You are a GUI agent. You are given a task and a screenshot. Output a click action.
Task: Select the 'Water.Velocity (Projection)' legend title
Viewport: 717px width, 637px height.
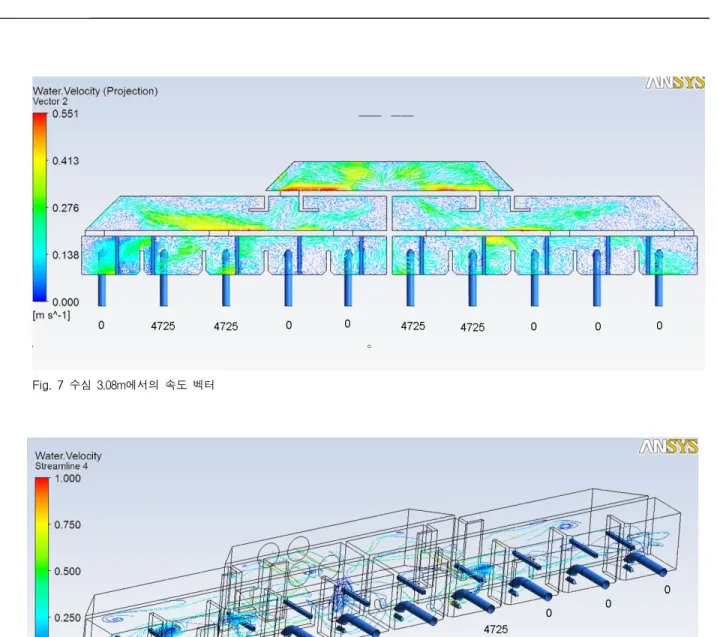(x=95, y=91)
